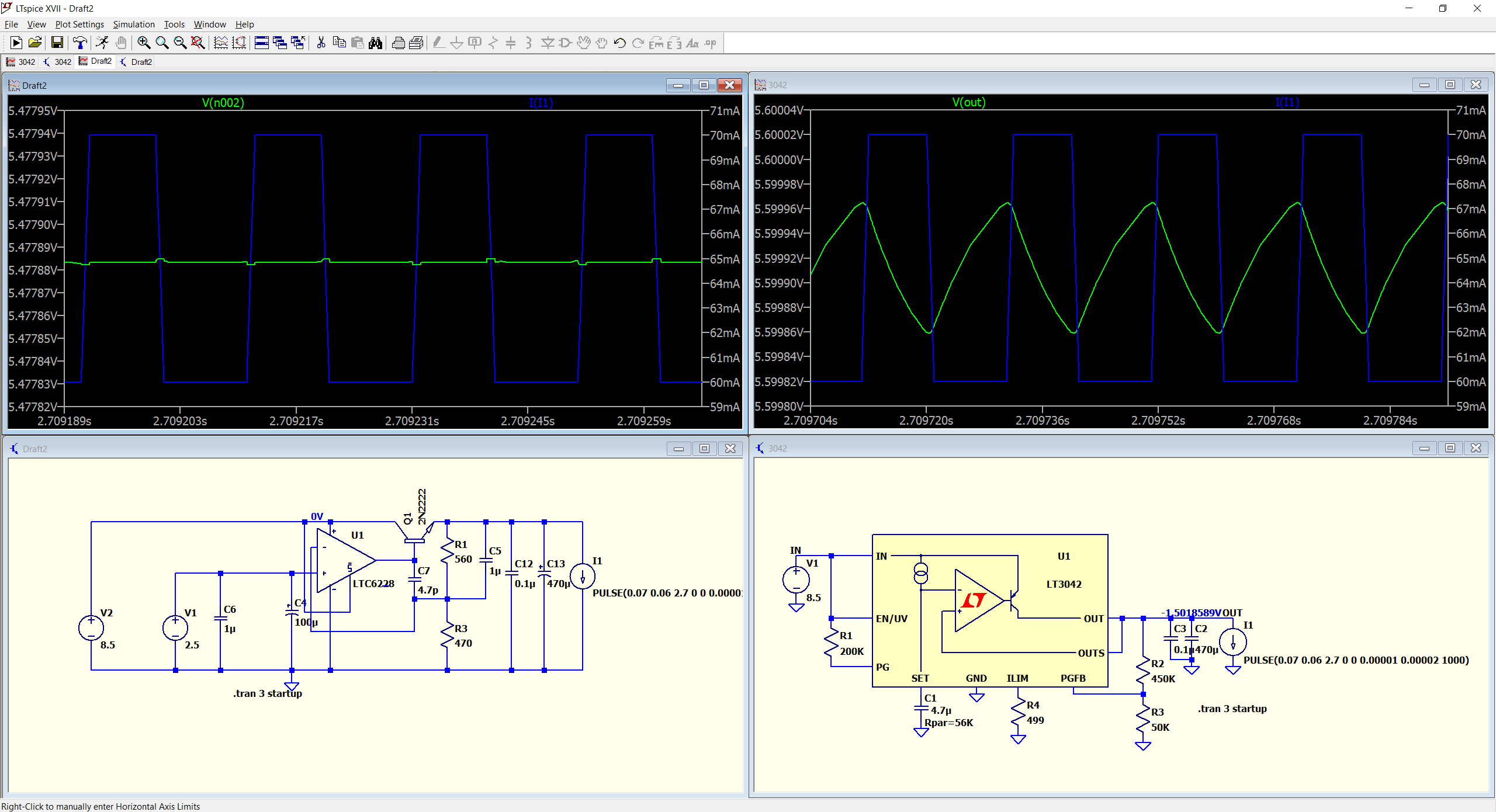Image resolution: width=1496 pixels, height=812 pixels.
Task: Click the Draw Wire pencil icon
Action: click(x=439, y=43)
